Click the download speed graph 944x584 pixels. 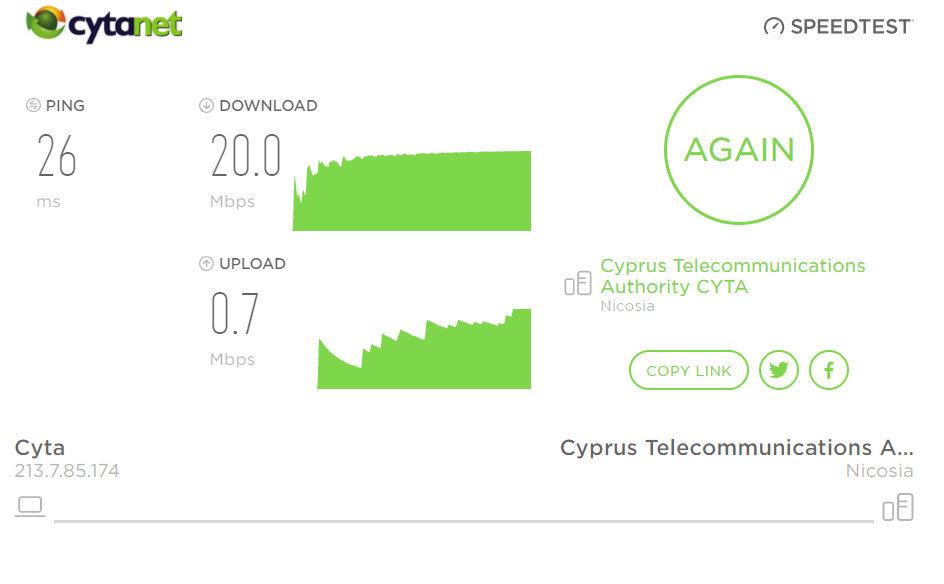(412, 191)
